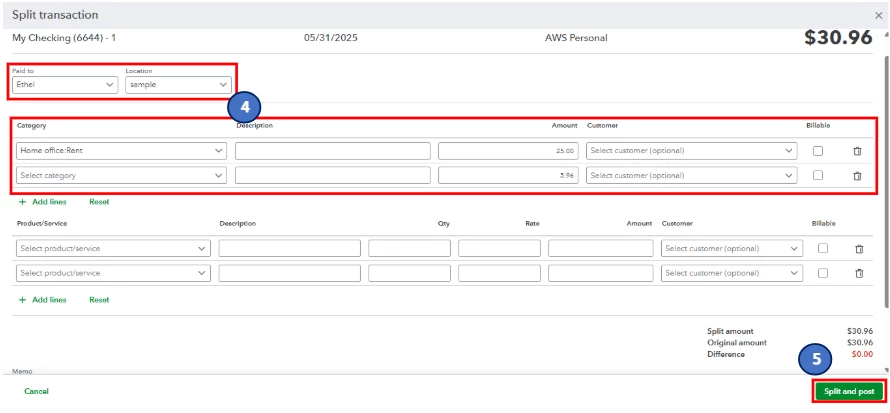
Task: Enable Billable on the first product/service row
Action: [x=822, y=248]
